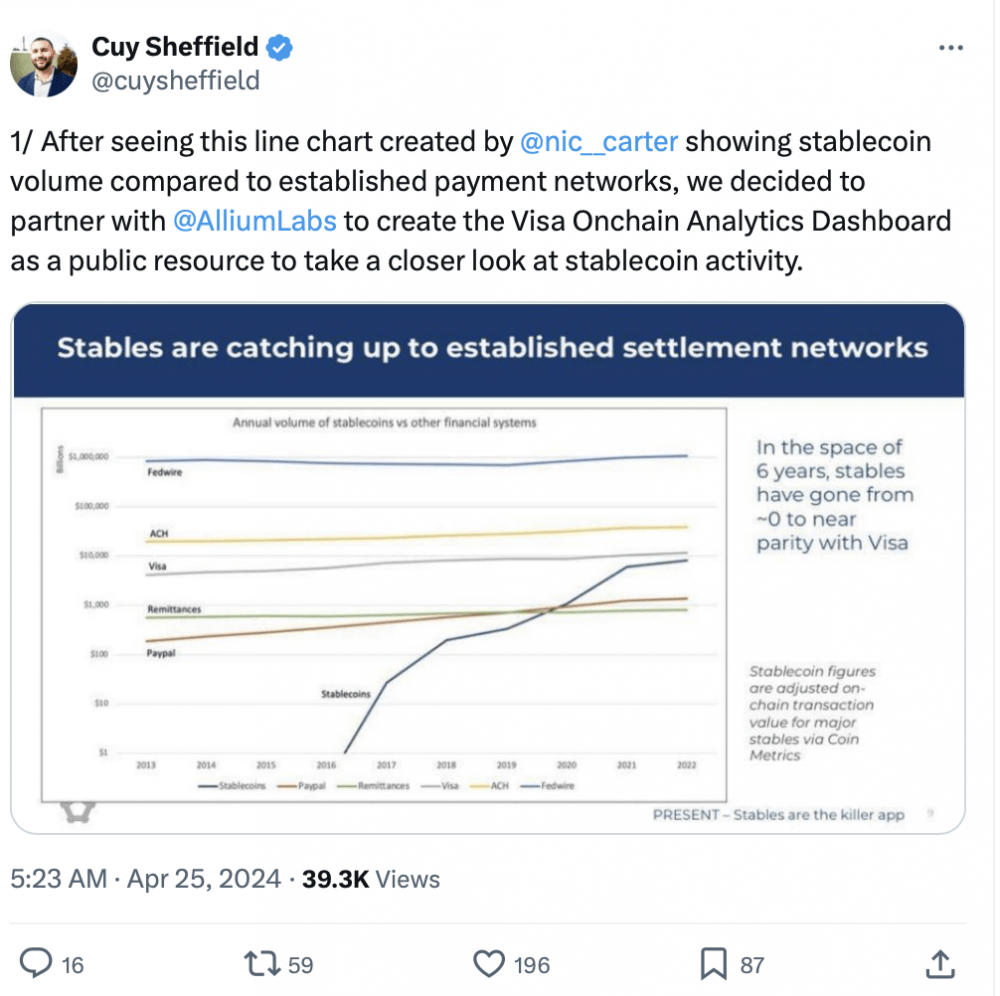Click the share upload icon
The height and width of the screenshot is (996, 1000).
tap(940, 963)
